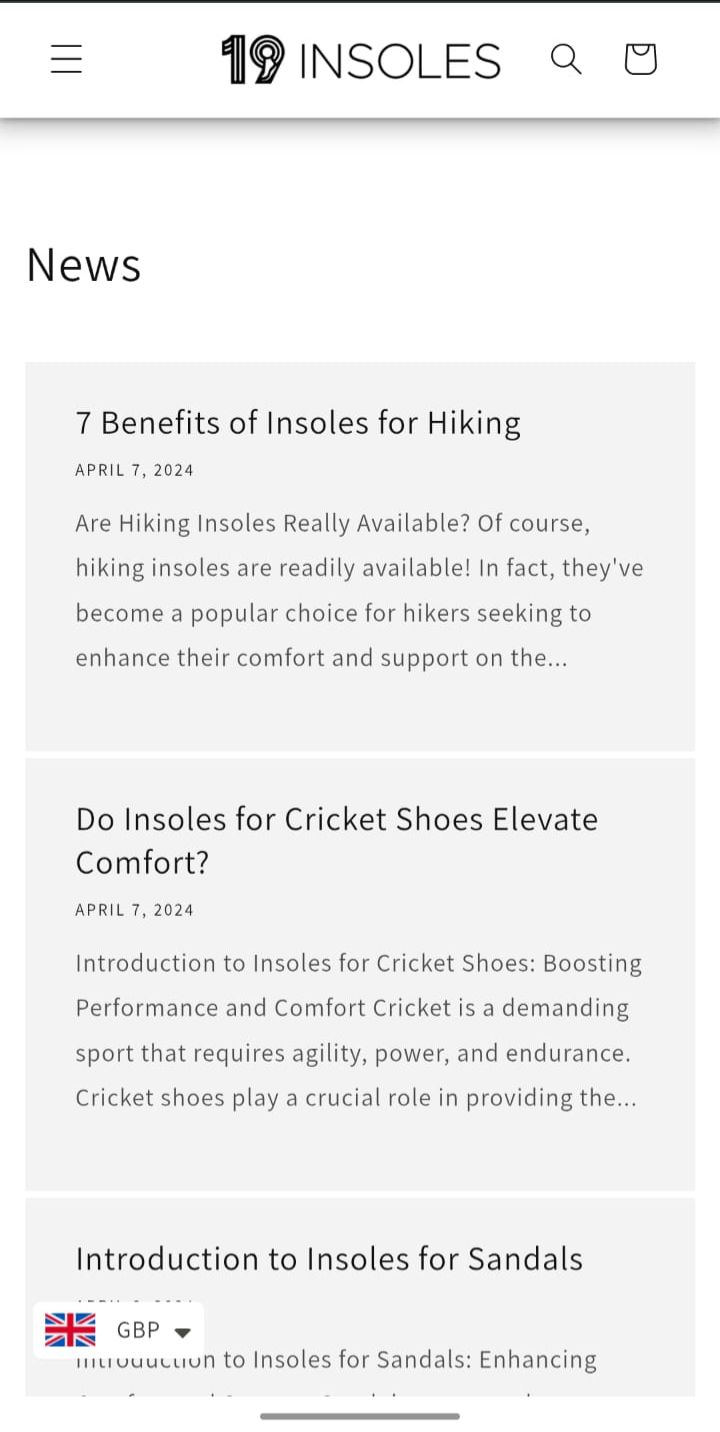720x1432 pixels.
Task: Open the shopping cart
Action: (x=640, y=59)
